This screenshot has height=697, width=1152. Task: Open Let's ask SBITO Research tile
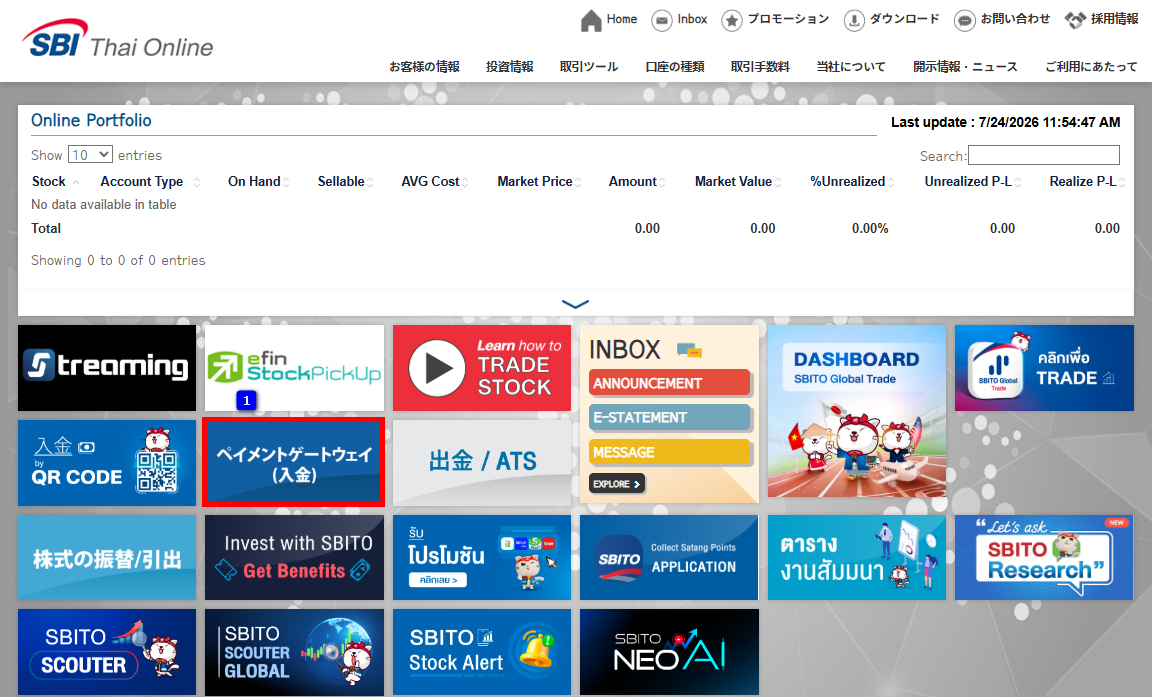click(x=1044, y=557)
